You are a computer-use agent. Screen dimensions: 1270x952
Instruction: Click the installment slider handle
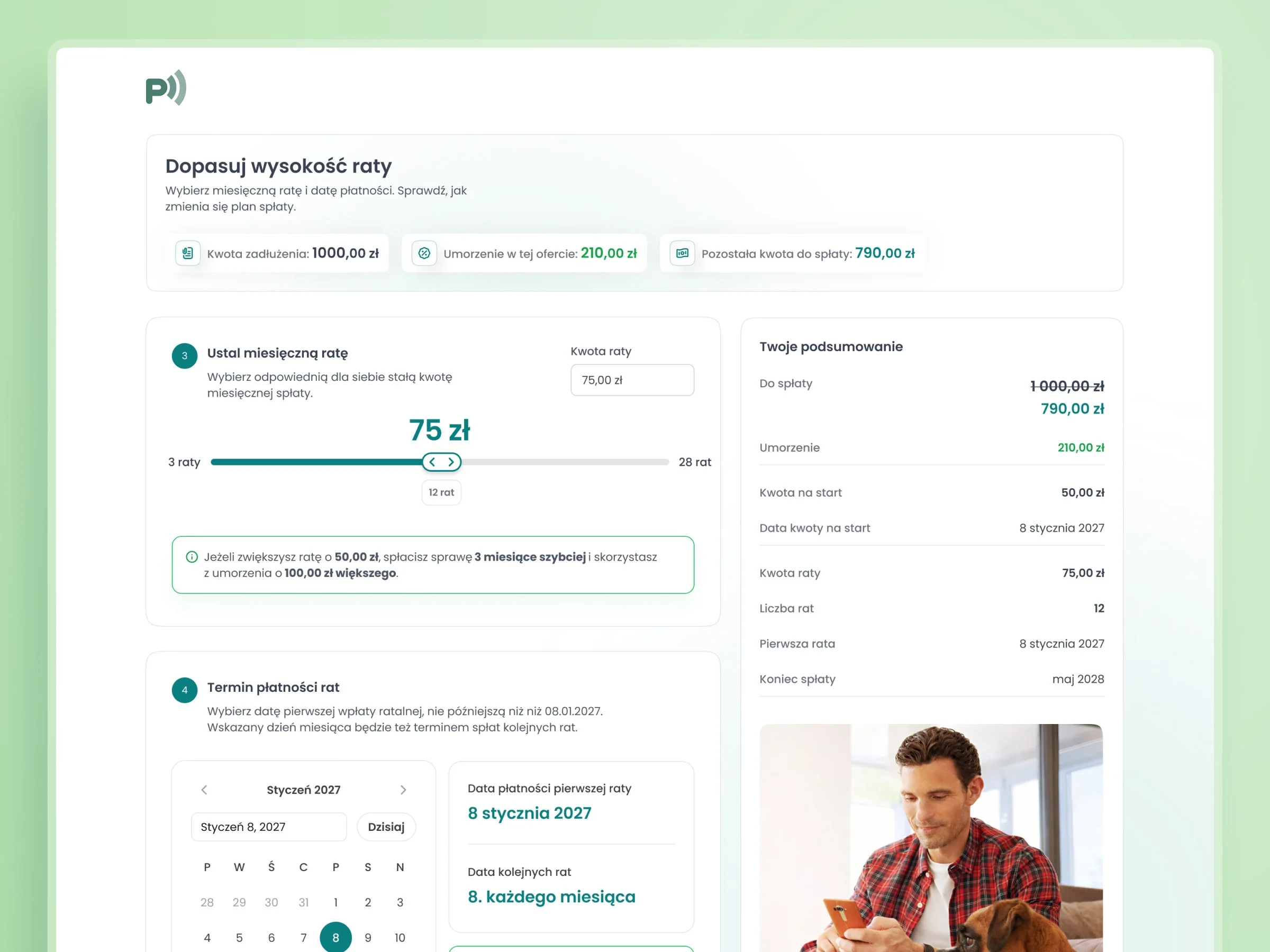(x=441, y=462)
